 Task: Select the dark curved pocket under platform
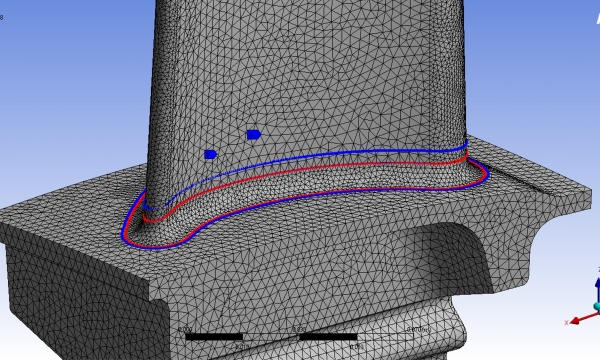(x=452, y=249)
